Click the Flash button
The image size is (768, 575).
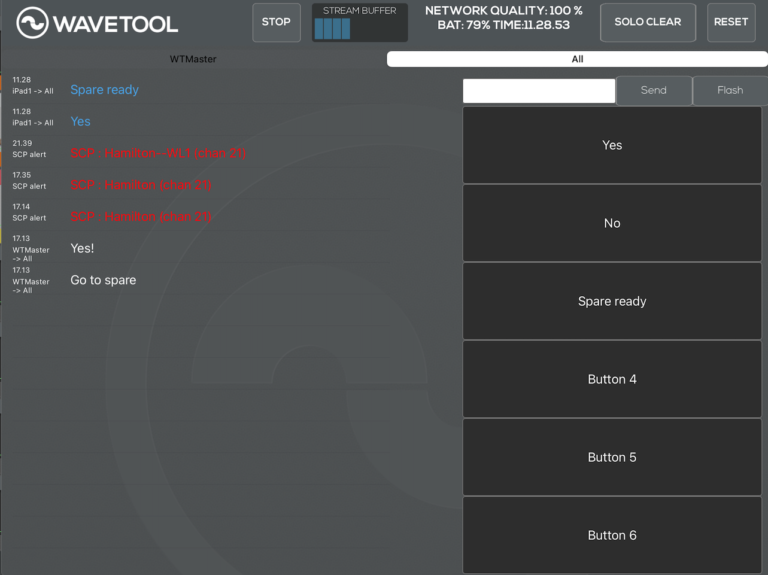[x=730, y=90]
